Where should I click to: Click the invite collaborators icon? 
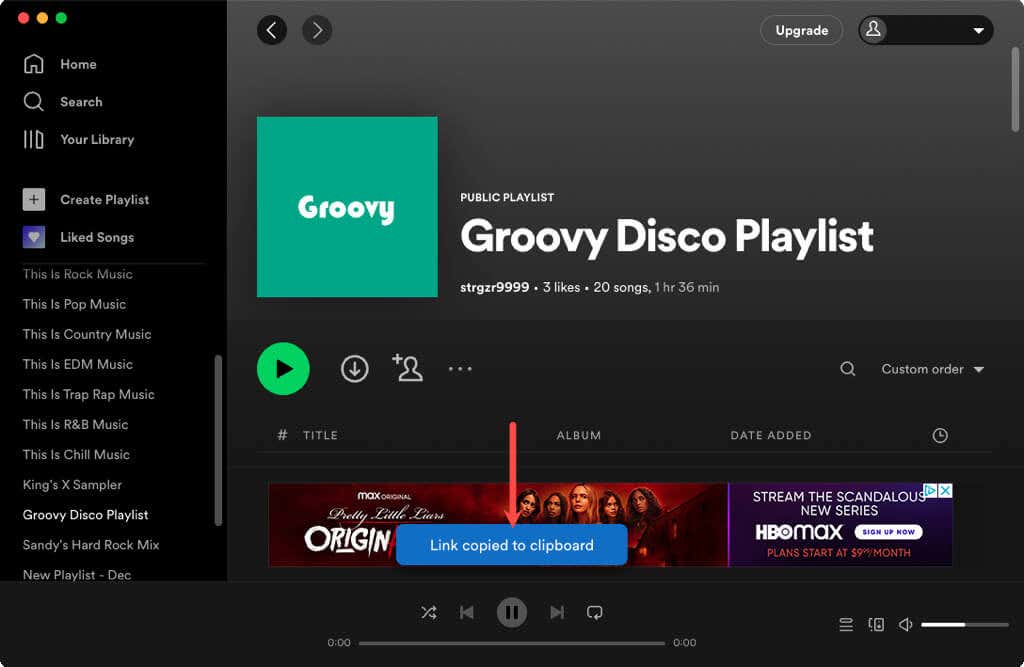(x=407, y=368)
